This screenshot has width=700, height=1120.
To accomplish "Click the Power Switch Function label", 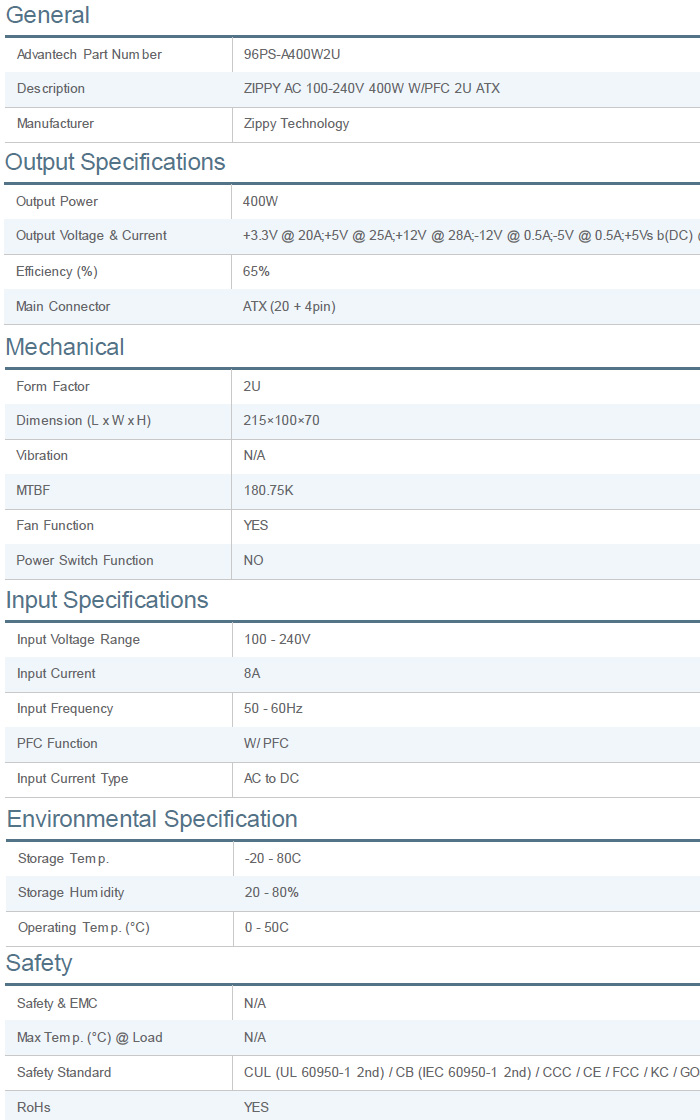I will tap(85, 561).
